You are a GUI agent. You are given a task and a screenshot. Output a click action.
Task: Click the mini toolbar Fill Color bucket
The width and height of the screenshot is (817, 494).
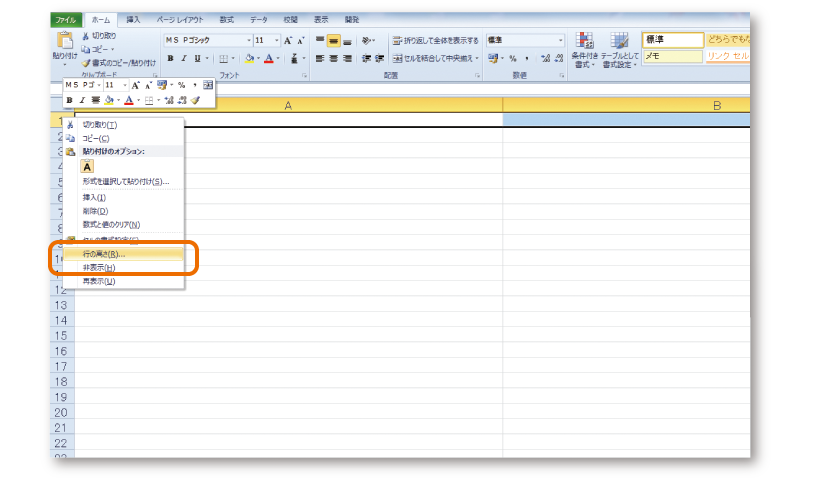(x=109, y=100)
